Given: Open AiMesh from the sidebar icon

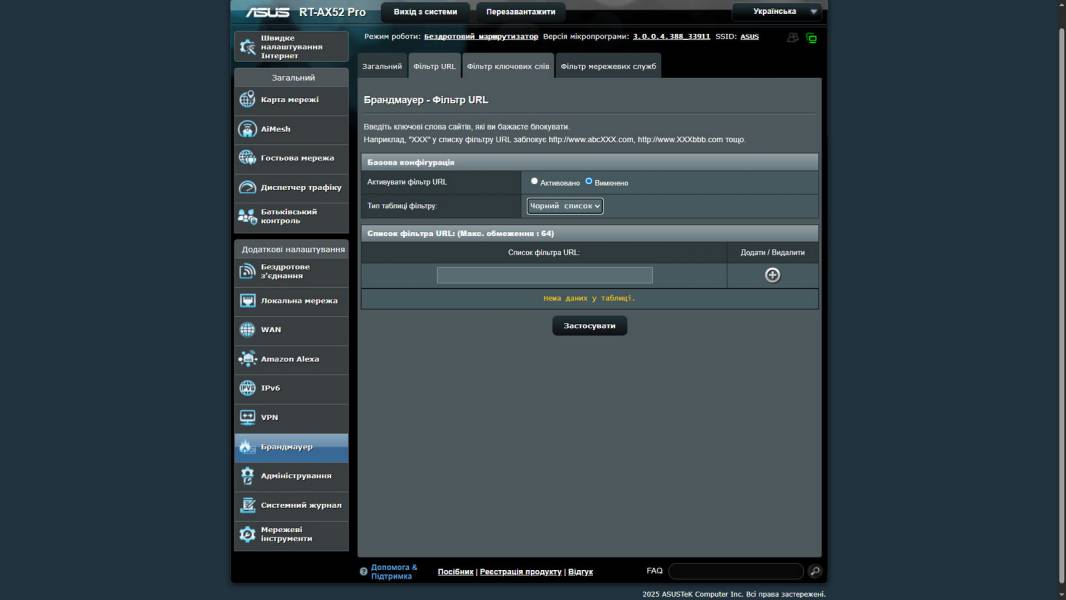Looking at the screenshot, I should pyautogui.click(x=247, y=129).
